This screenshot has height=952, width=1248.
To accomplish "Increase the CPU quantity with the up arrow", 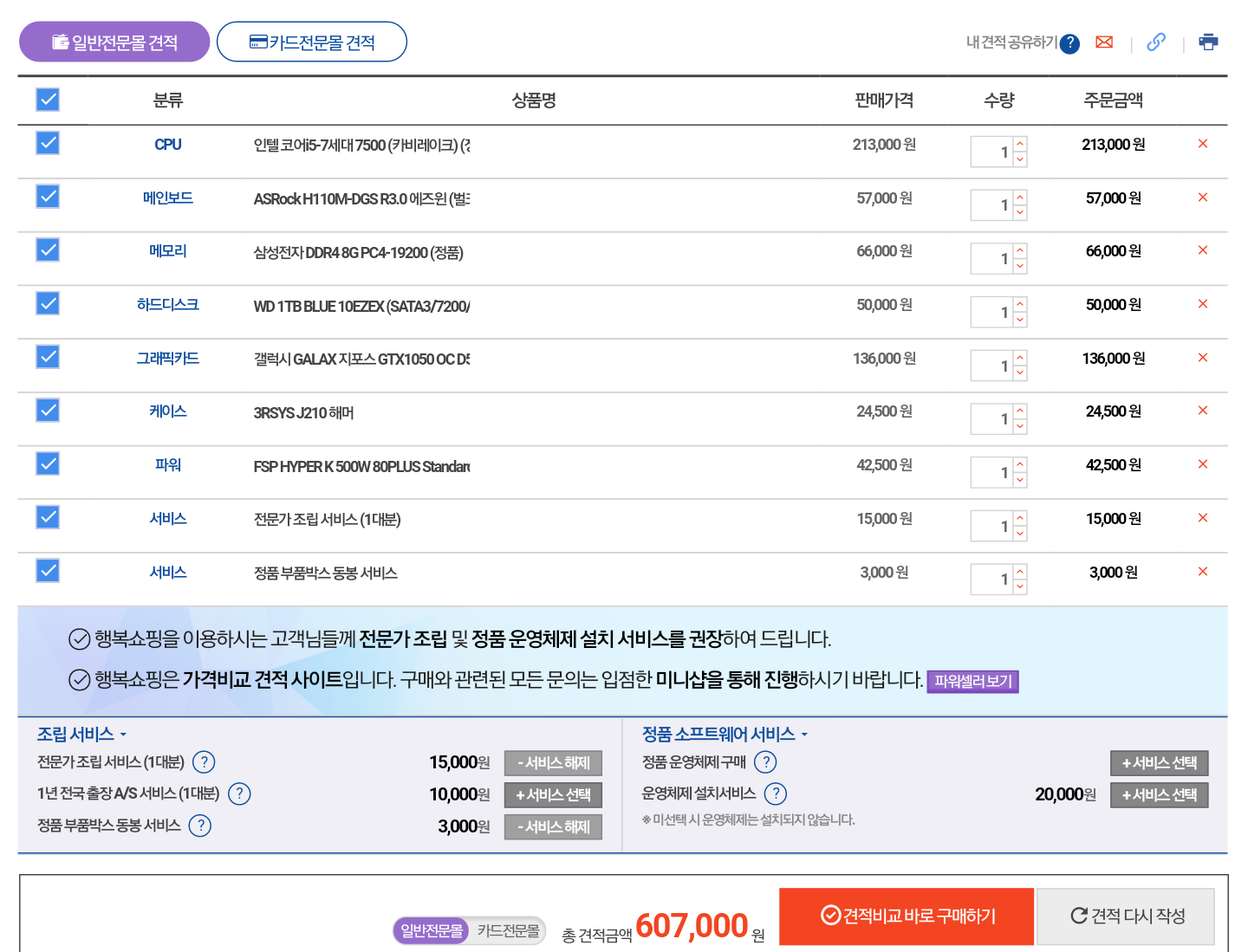I will point(1020,145).
